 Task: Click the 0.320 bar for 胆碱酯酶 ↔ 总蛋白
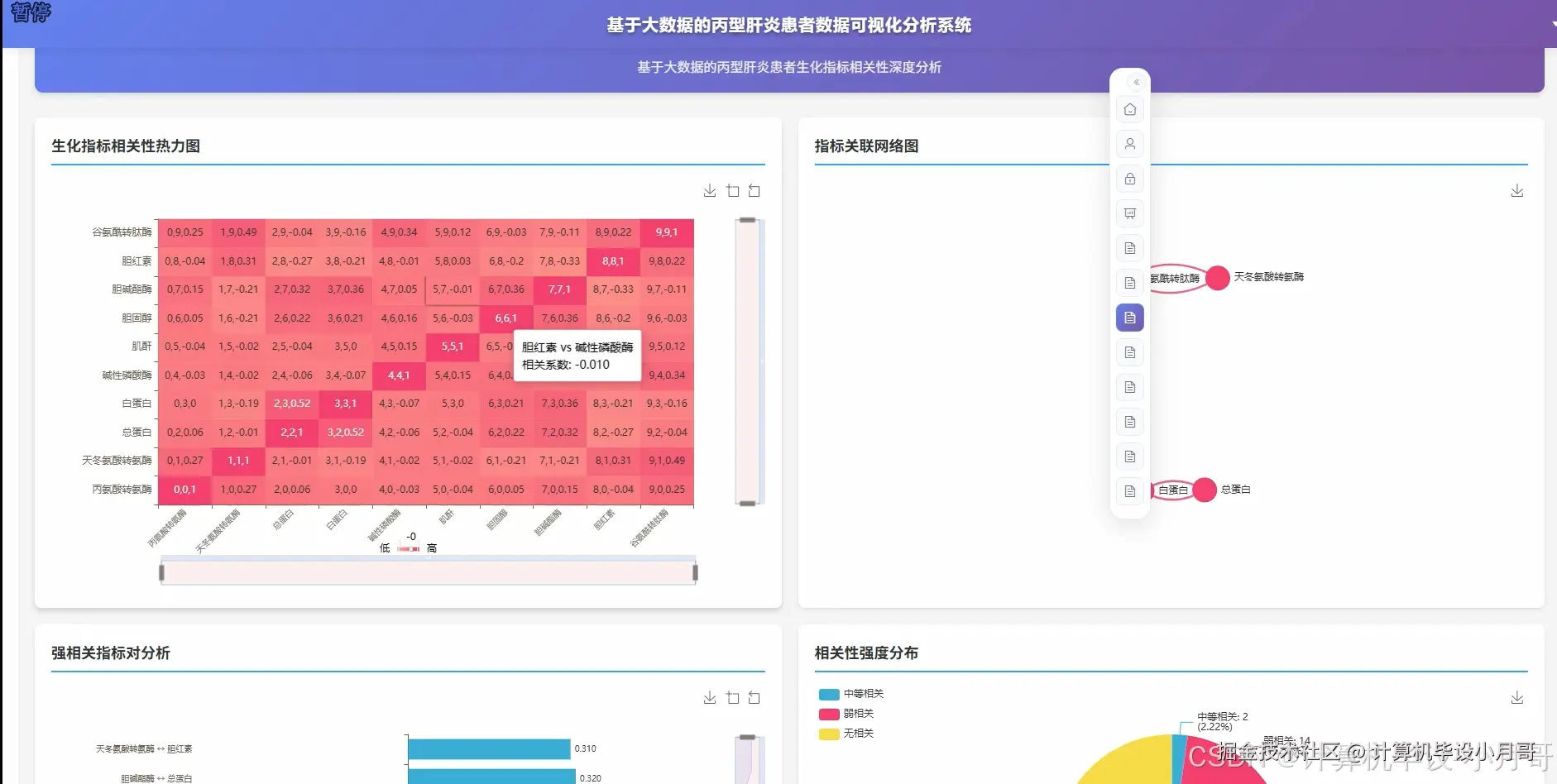pyautogui.click(x=491, y=777)
